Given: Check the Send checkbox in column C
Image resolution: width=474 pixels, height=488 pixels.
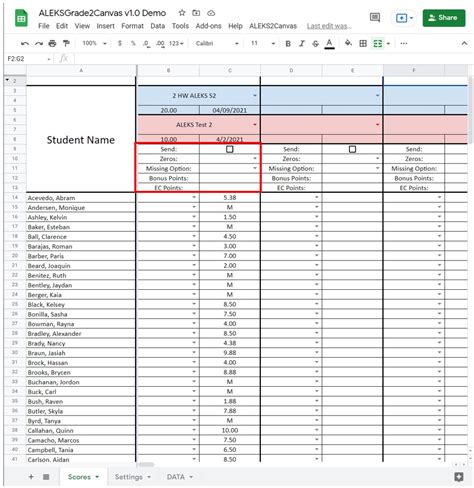Looking at the screenshot, I should (x=230, y=149).
